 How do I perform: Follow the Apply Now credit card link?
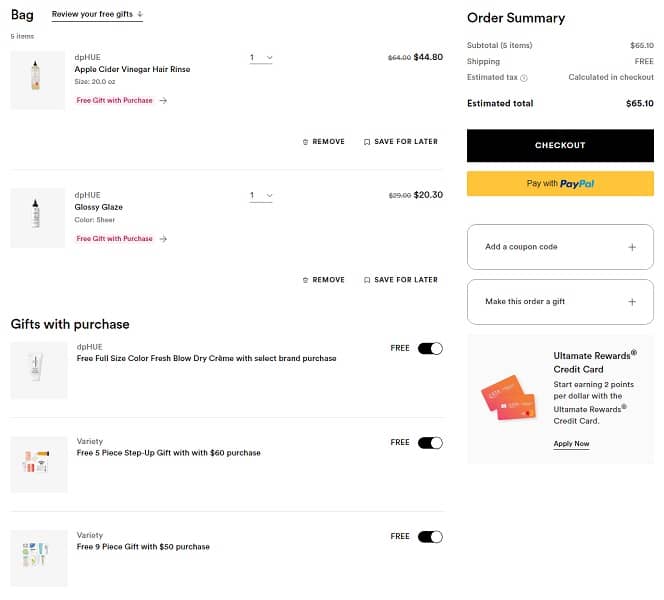pyautogui.click(x=571, y=444)
